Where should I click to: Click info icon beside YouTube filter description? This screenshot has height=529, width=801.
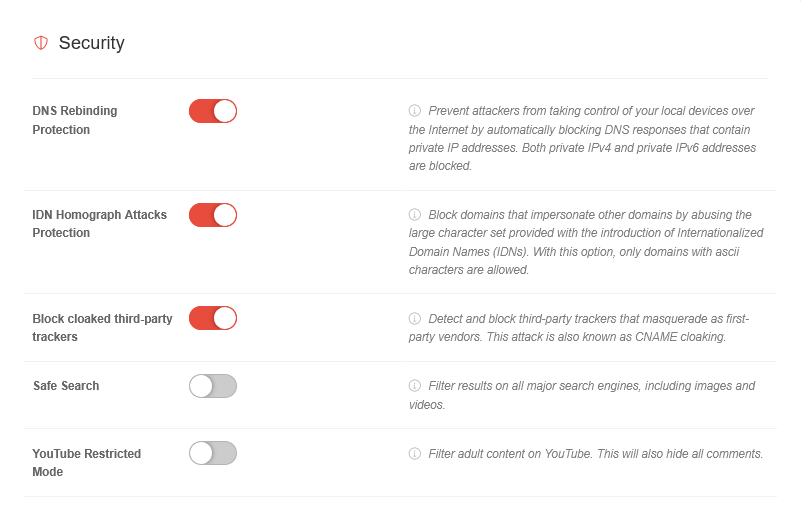(x=415, y=454)
